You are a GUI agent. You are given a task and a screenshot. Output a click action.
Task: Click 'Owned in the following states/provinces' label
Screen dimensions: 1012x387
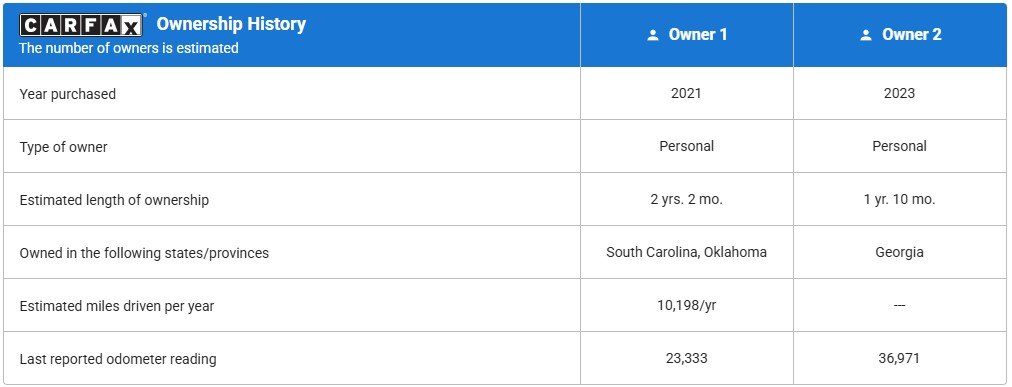144,253
